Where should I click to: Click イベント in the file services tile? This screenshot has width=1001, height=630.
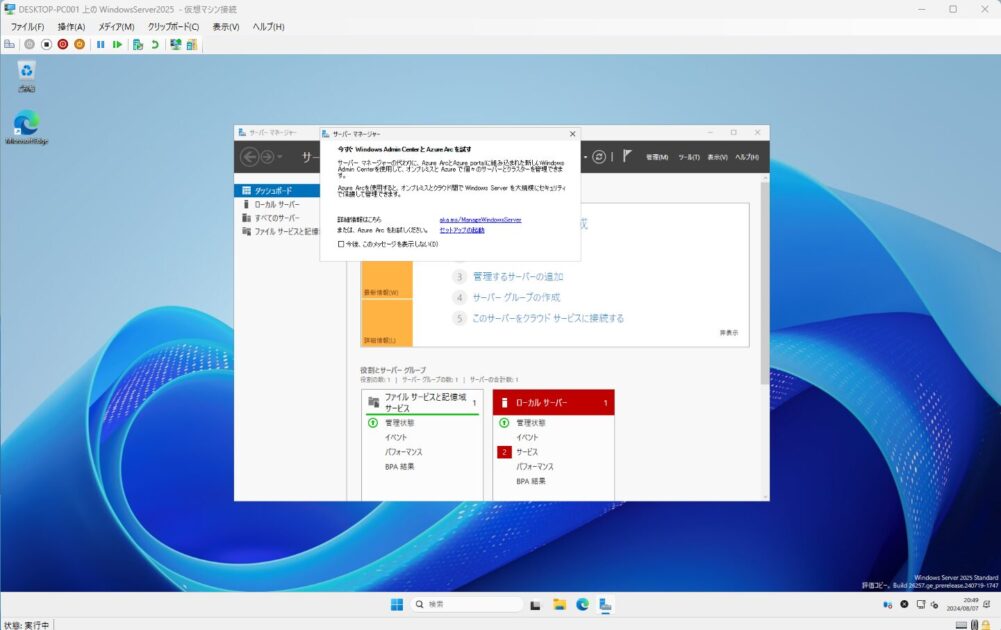pos(396,437)
